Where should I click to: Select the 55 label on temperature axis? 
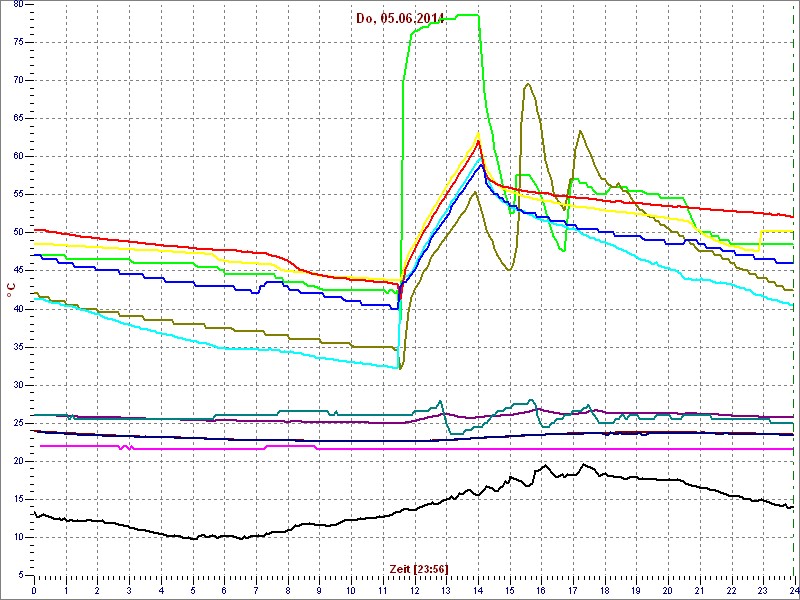(18, 195)
